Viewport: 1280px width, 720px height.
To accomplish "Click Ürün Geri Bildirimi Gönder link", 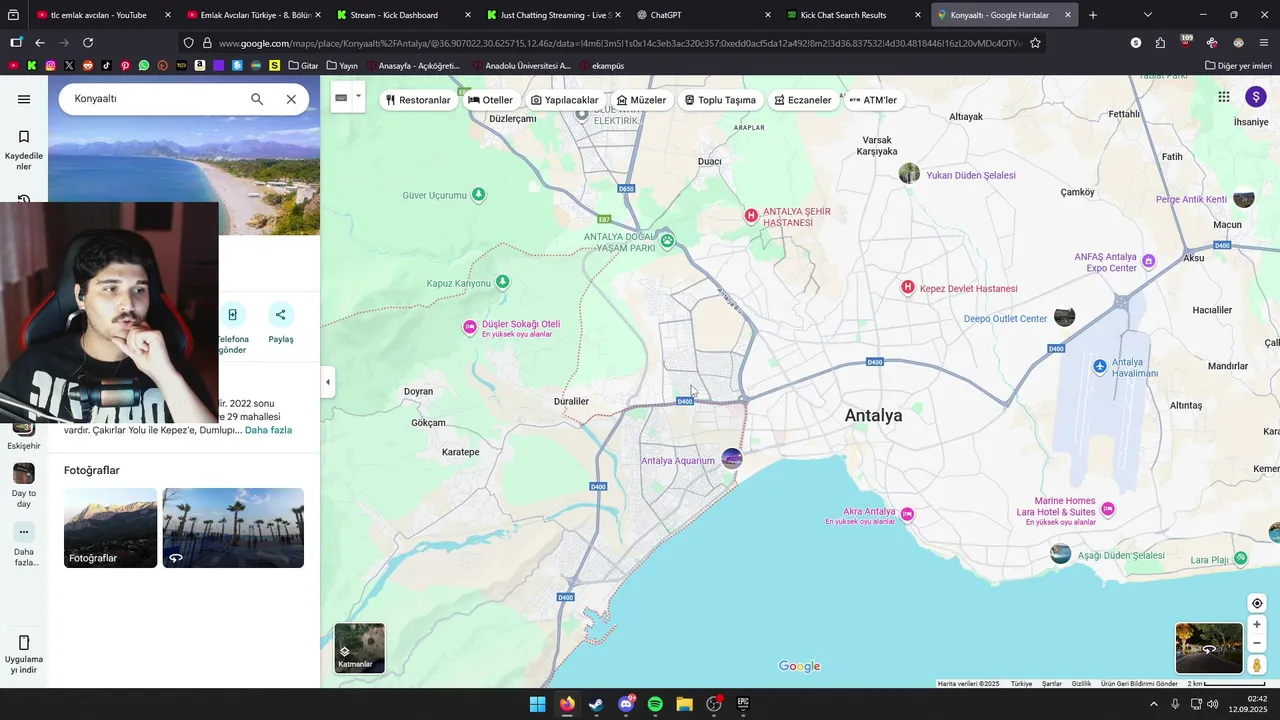I will coord(1139,684).
